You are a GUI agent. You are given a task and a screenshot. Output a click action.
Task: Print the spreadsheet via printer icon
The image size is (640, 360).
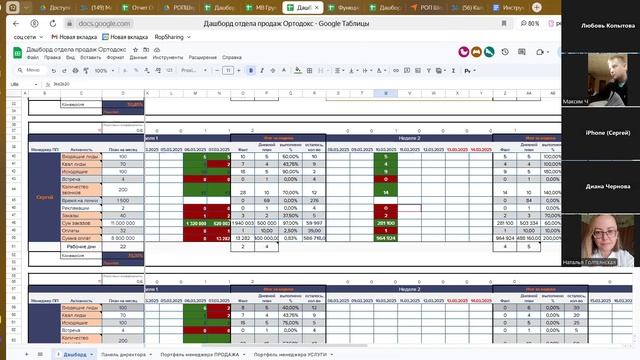coord(75,71)
